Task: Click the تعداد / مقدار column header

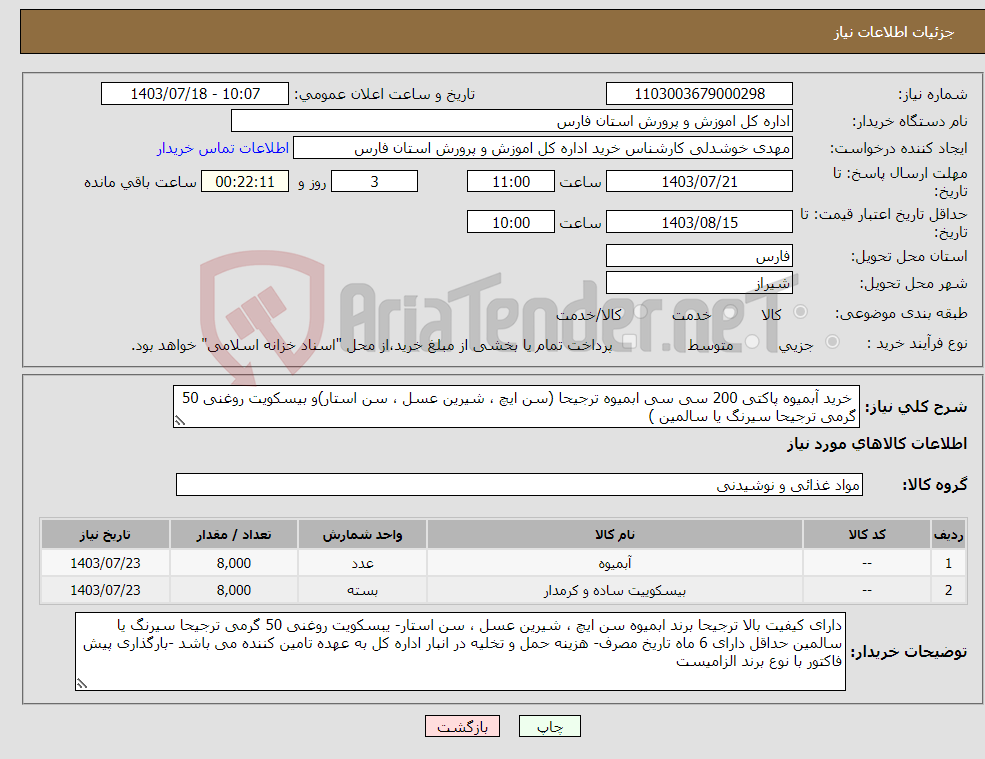Action: 234,535
